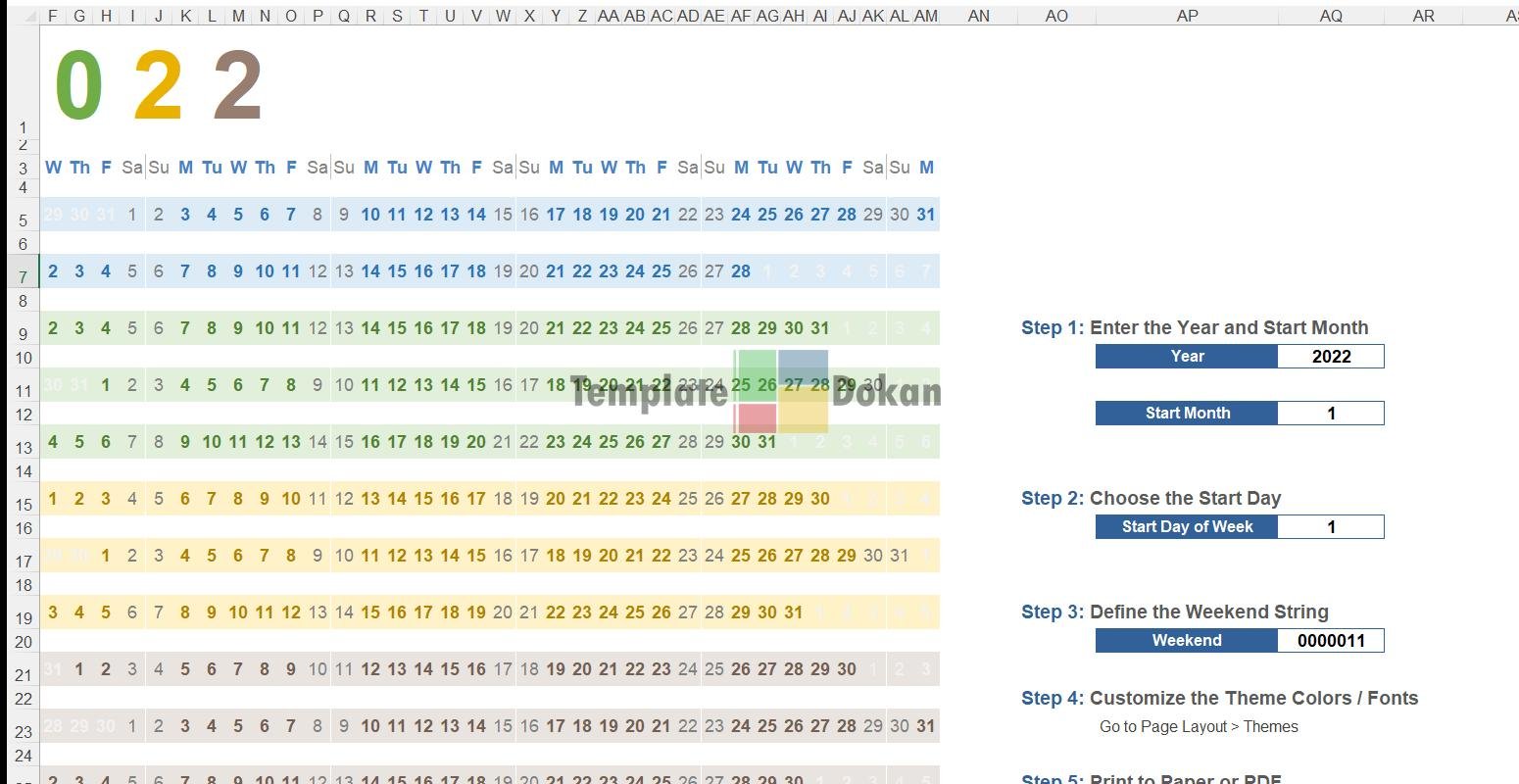Select column header AR
1519x784 pixels.
[1423, 16]
